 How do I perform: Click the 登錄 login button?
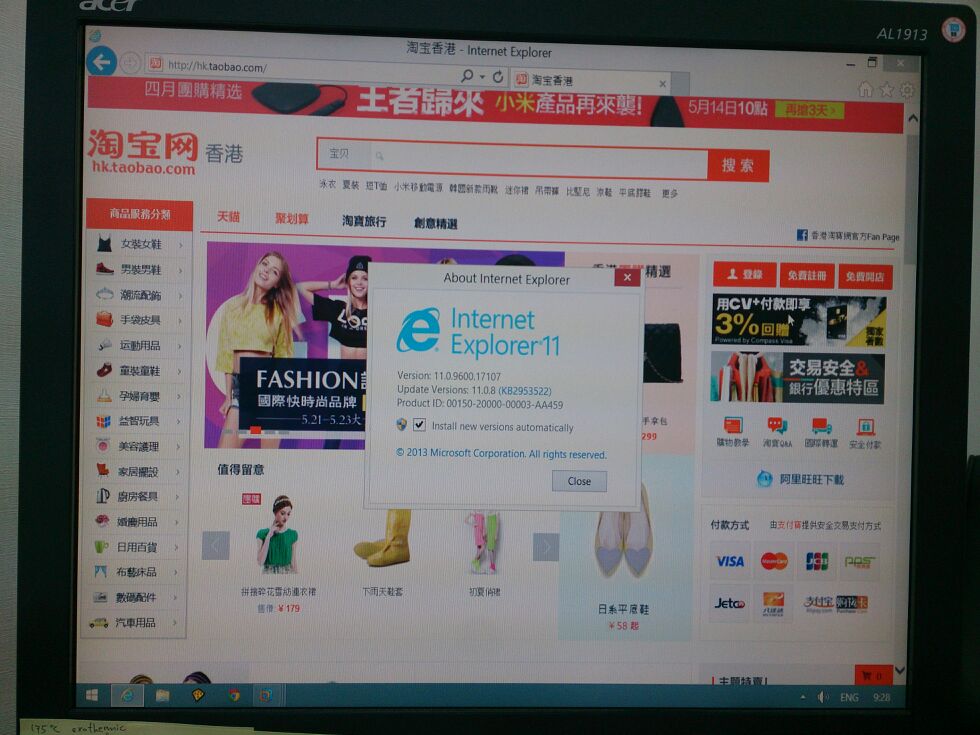[x=744, y=274]
